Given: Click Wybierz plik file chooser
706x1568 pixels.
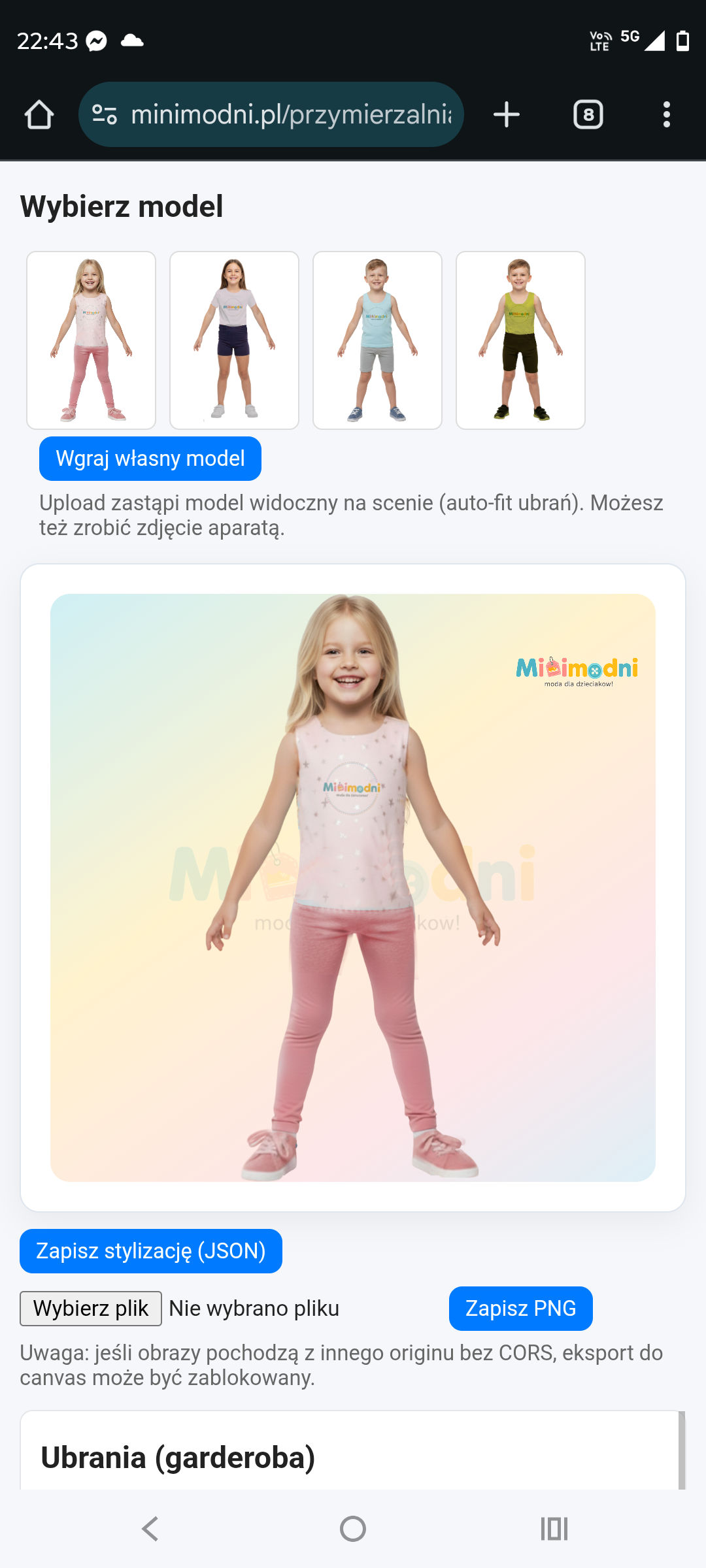Looking at the screenshot, I should click(x=91, y=1309).
